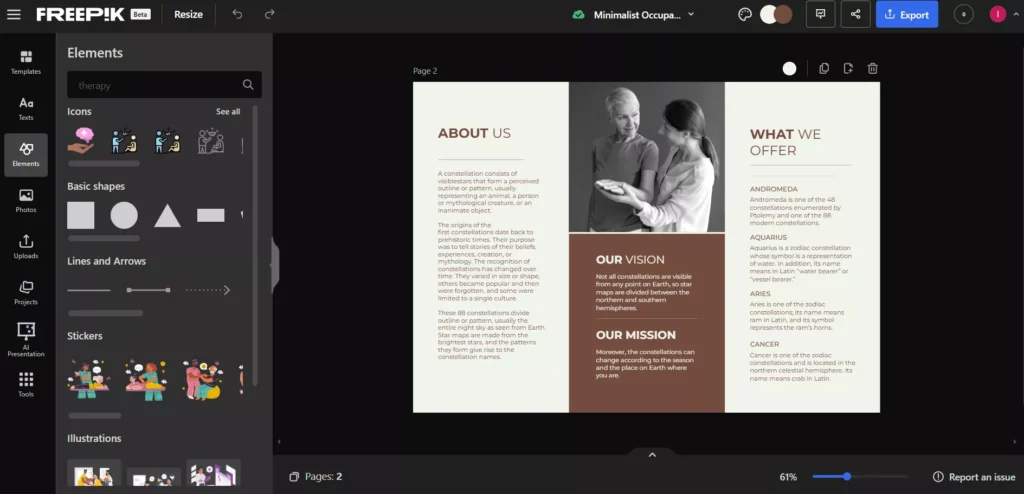Insert the first therapy sticker
This screenshot has width=1024, height=494.
click(x=89, y=379)
